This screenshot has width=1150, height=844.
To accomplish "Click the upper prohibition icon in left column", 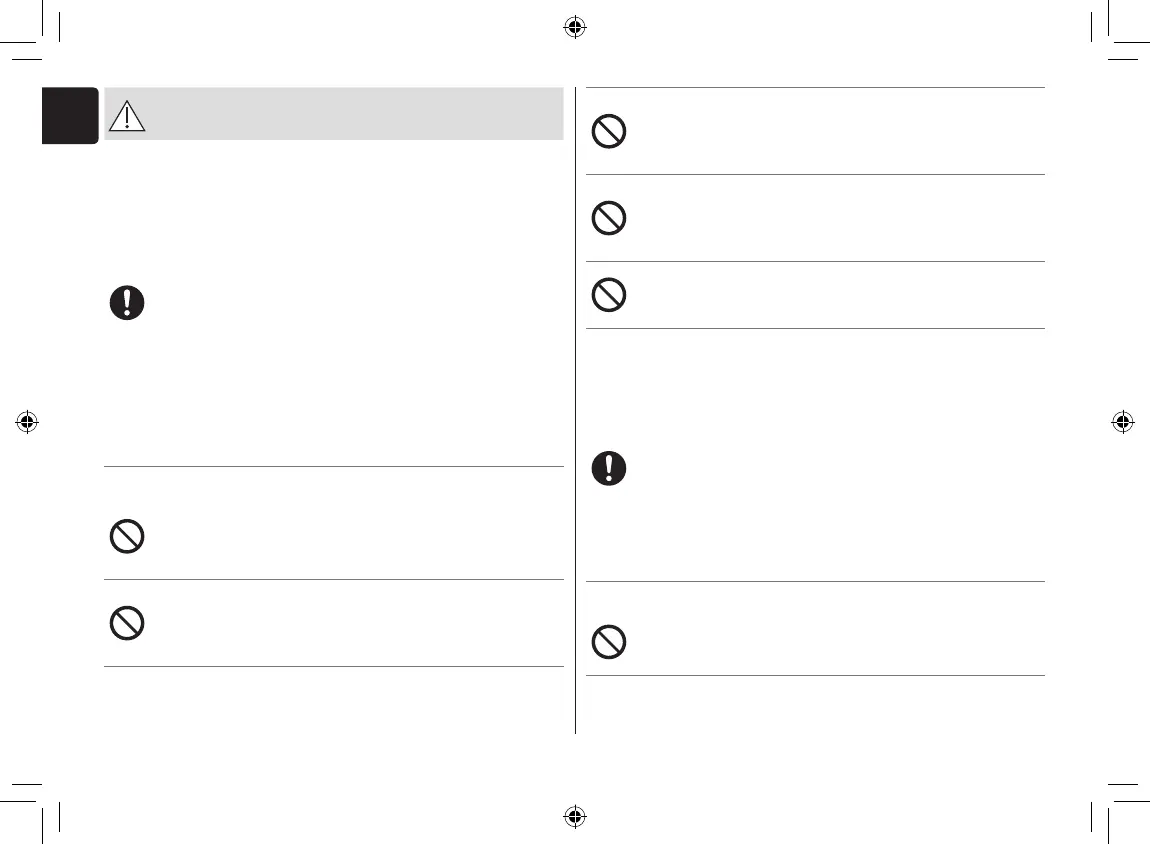I will pos(127,537).
